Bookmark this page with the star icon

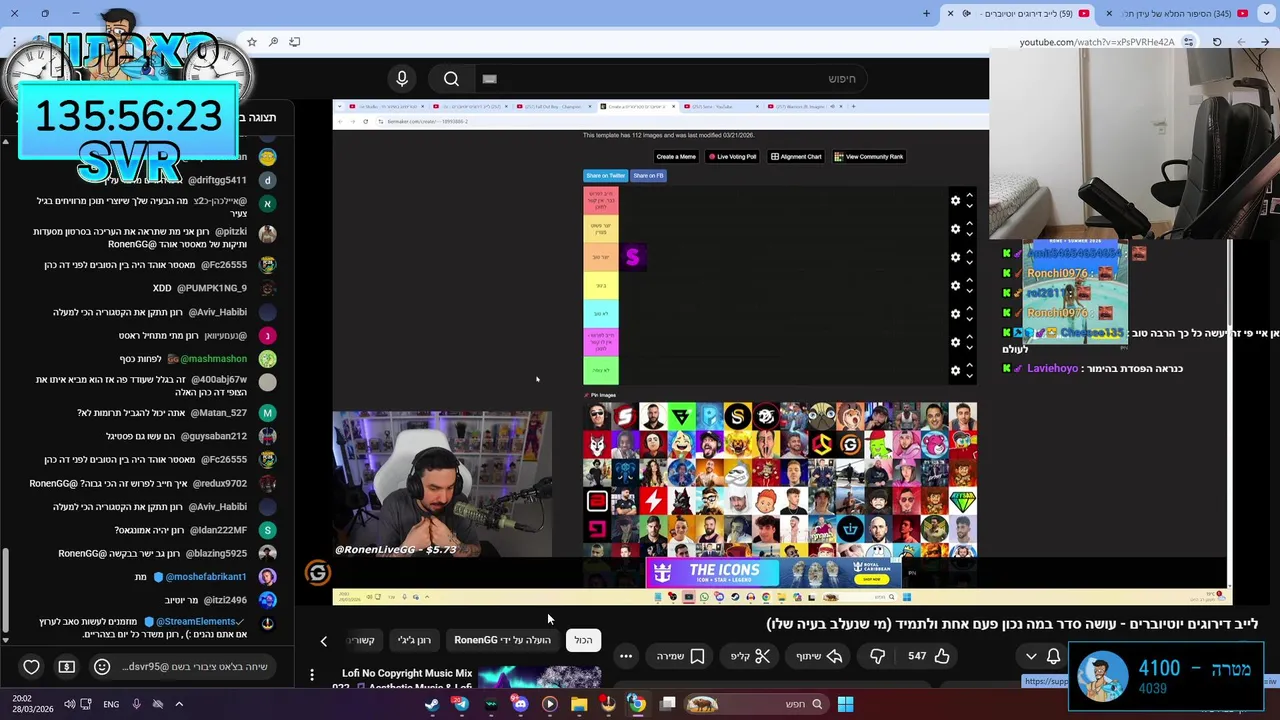(x=252, y=42)
